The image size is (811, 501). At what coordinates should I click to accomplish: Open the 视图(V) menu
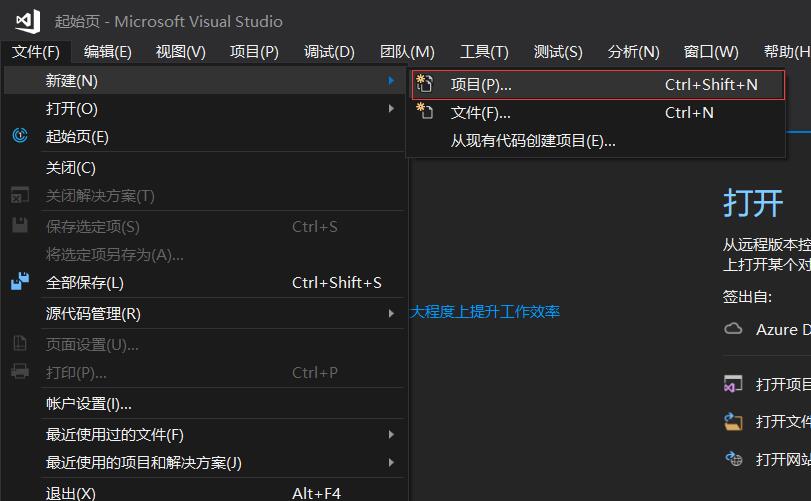pos(181,52)
